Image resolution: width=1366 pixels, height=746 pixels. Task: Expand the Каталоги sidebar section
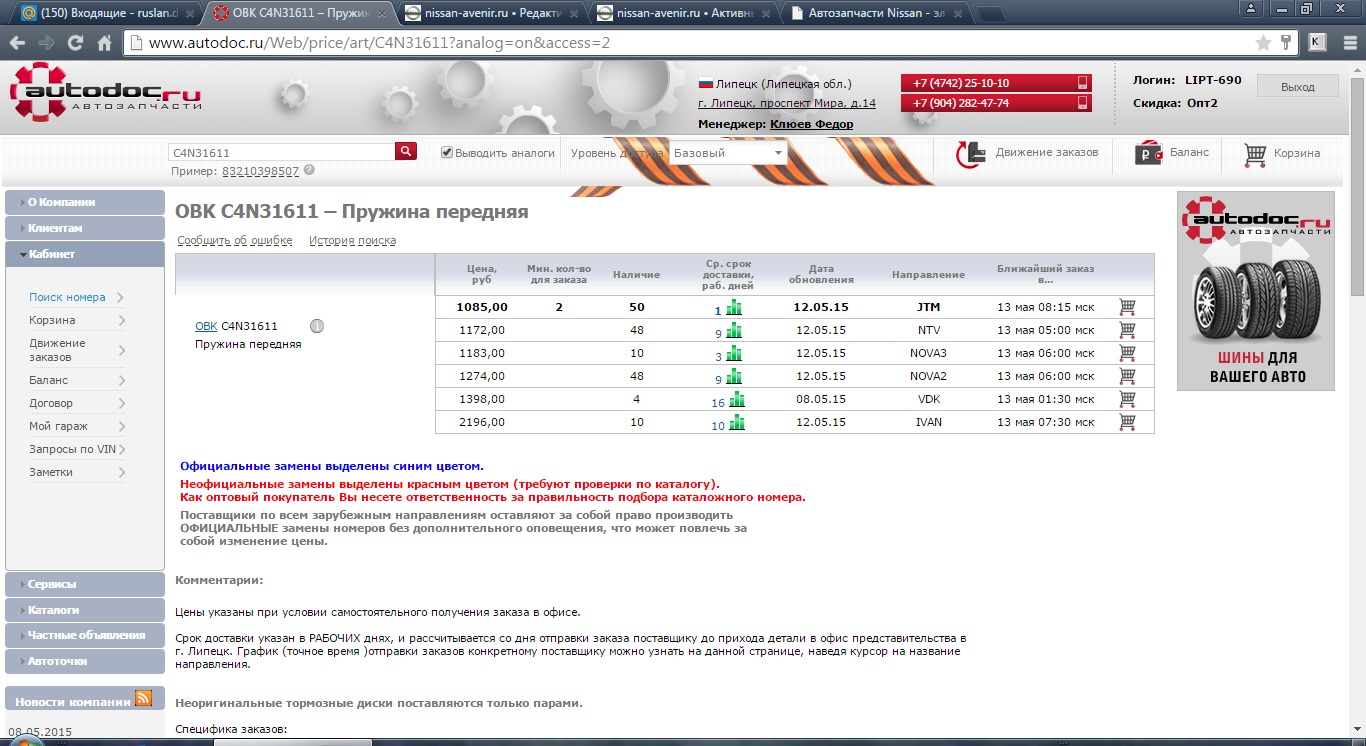tap(85, 610)
